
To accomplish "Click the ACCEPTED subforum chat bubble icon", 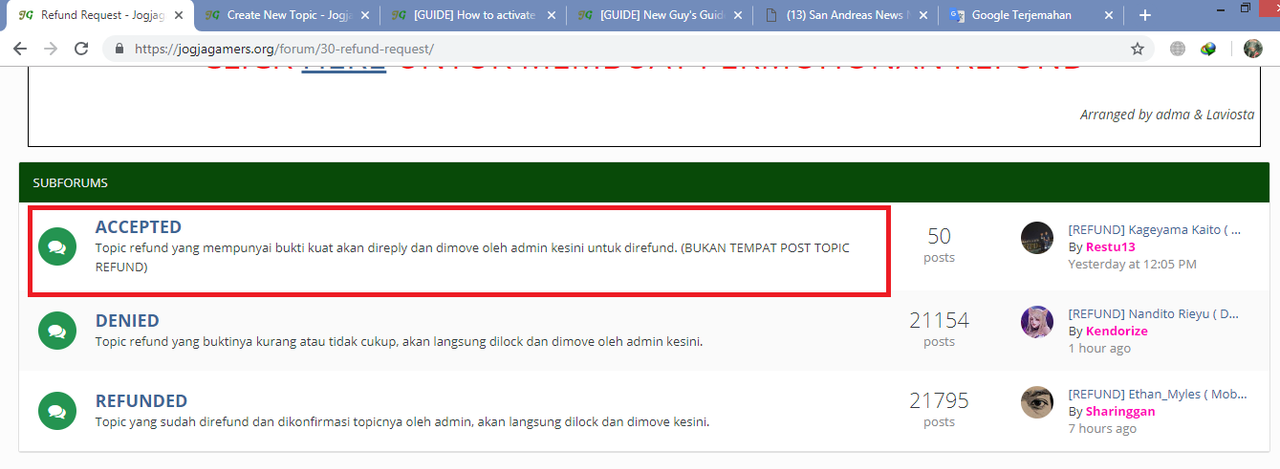I will (57, 247).
